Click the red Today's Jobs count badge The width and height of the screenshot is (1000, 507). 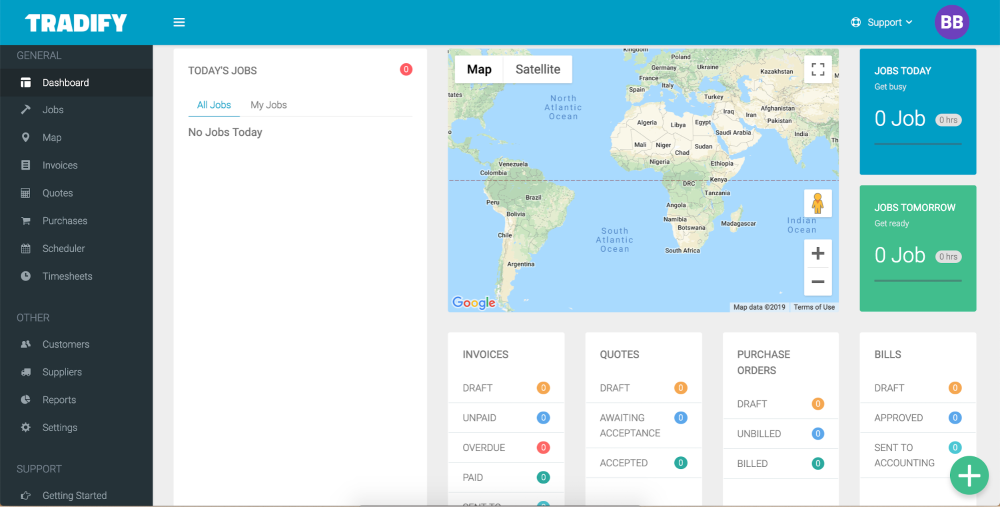406,70
